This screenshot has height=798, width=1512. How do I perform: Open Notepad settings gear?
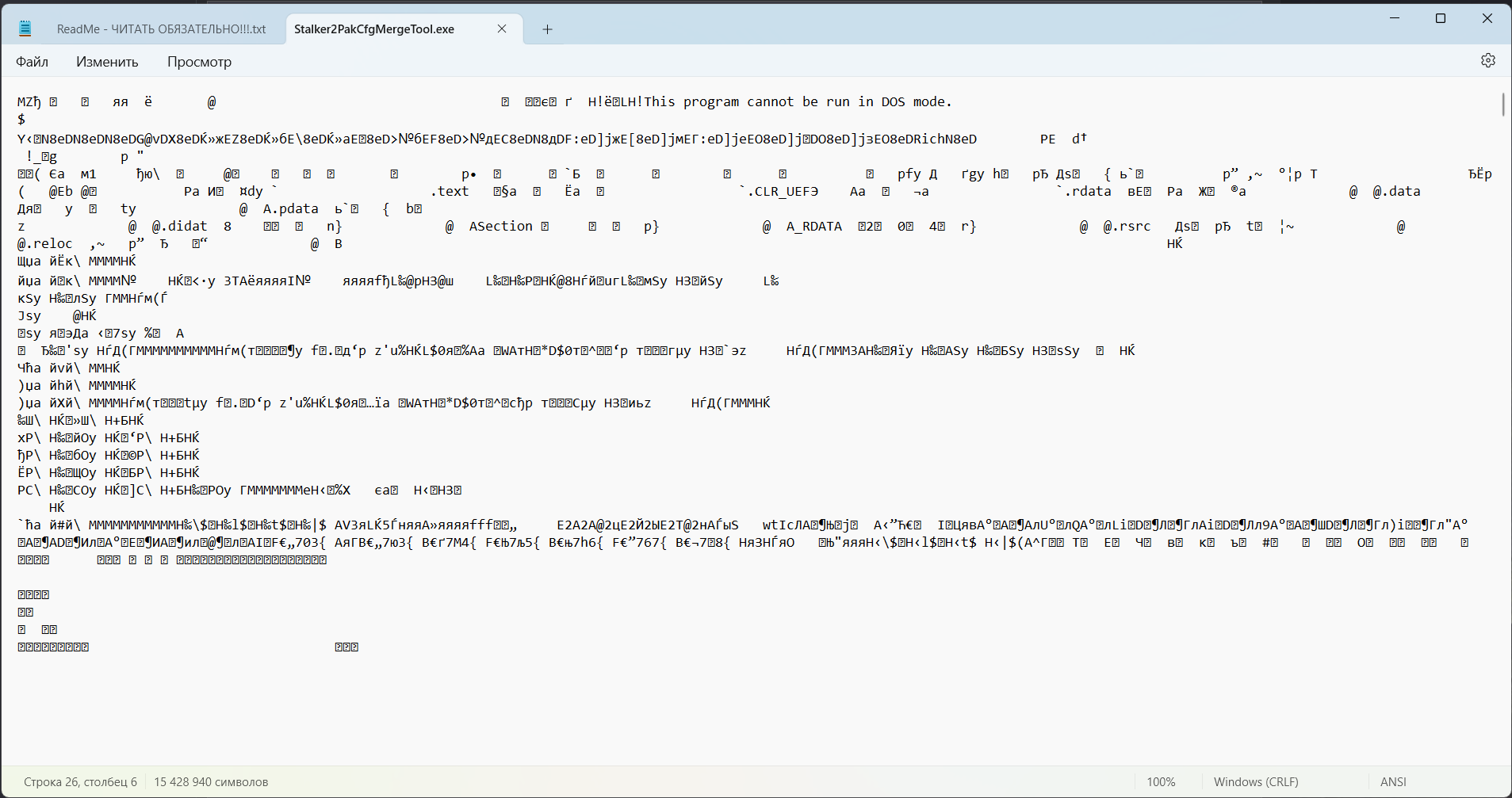(1488, 61)
